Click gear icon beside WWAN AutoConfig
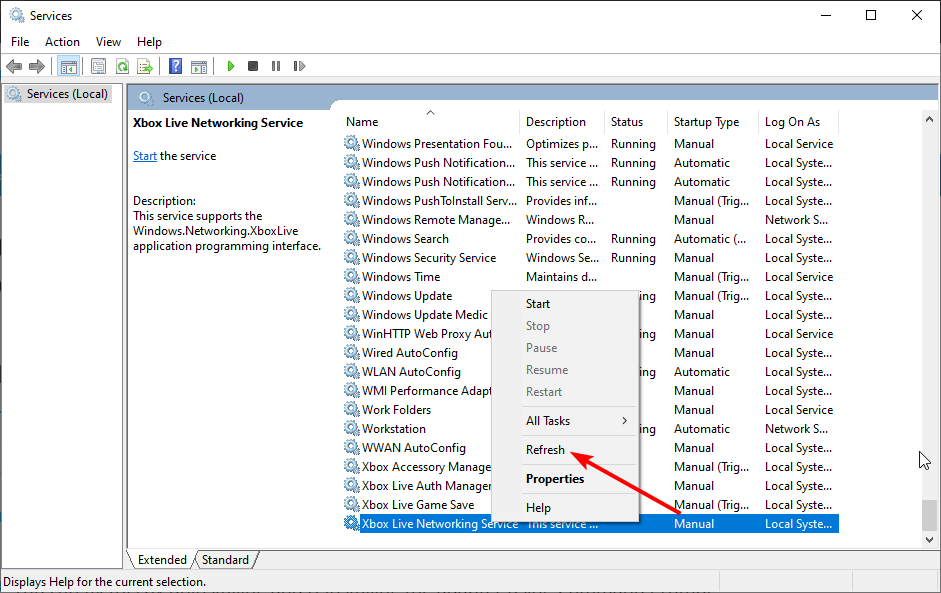Viewport: 941px width, 593px height. point(352,447)
